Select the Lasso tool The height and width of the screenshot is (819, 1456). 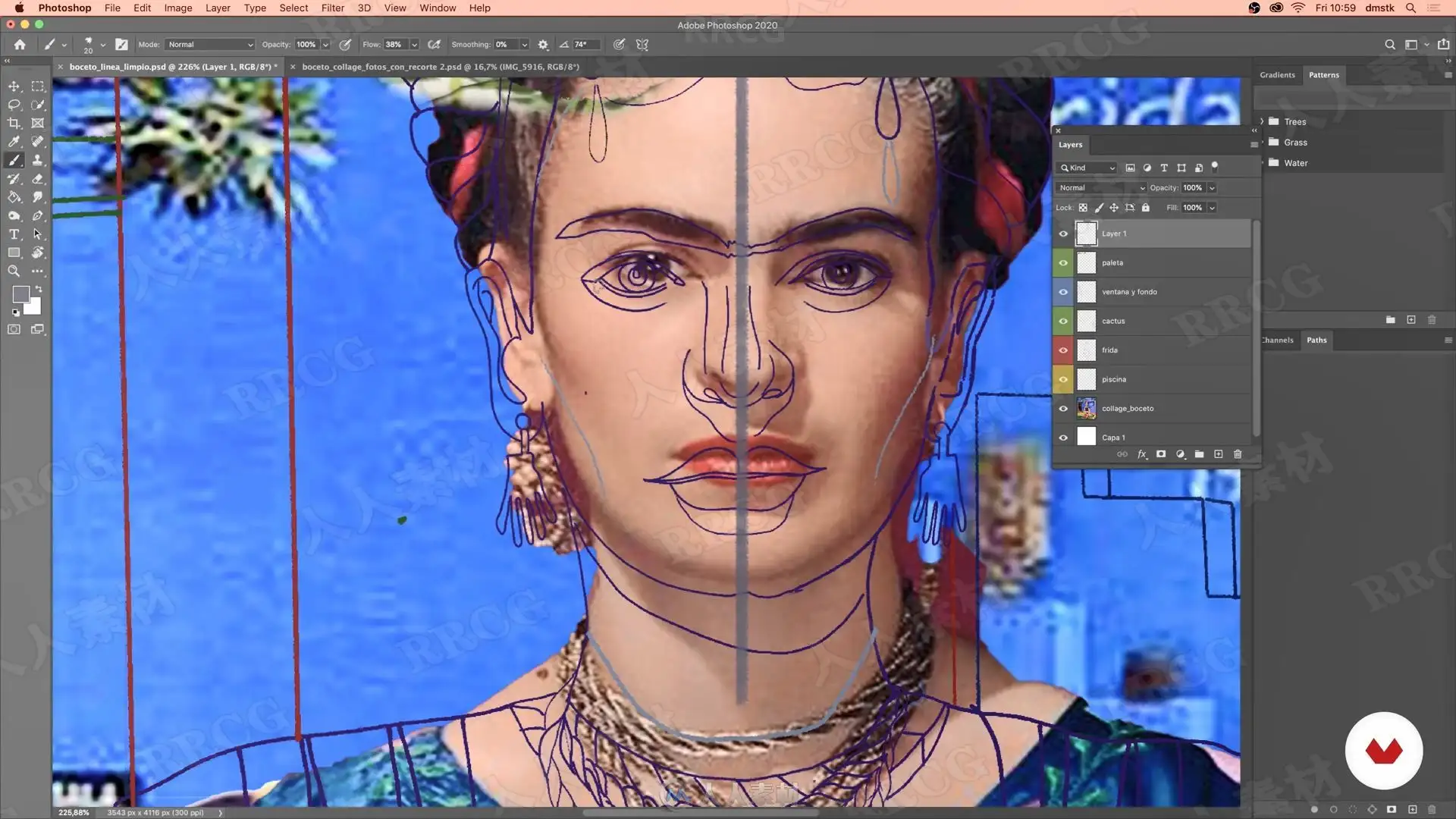tap(14, 105)
